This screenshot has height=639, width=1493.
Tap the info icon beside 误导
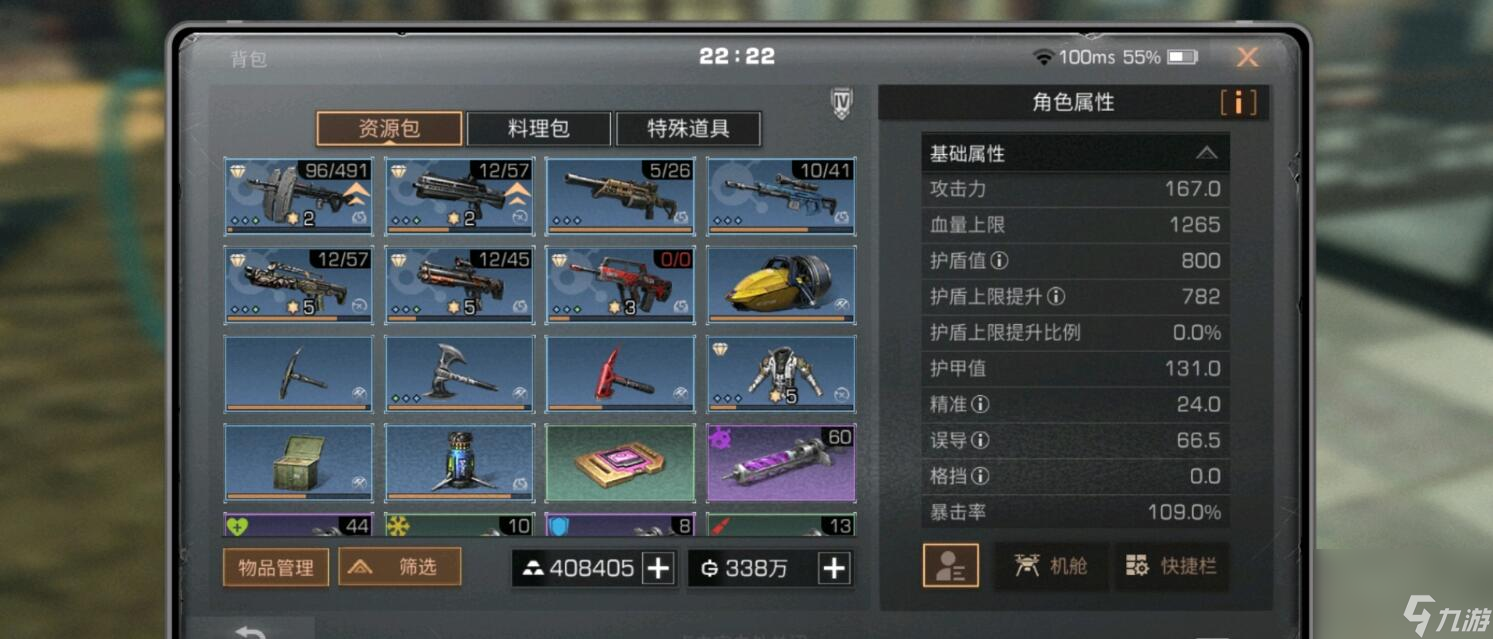(980, 441)
